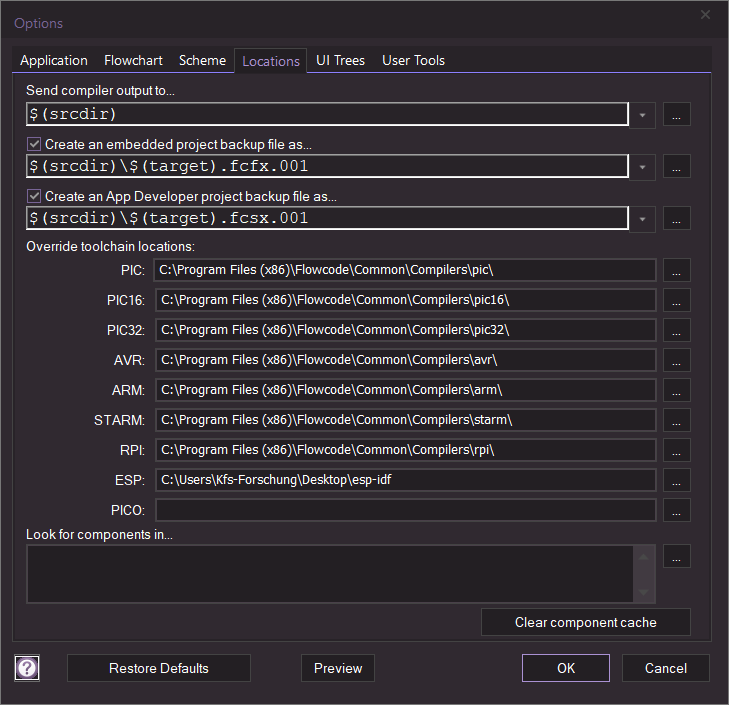Browse for the PIC32 toolchain folder
This screenshot has width=729, height=705.
[677, 330]
